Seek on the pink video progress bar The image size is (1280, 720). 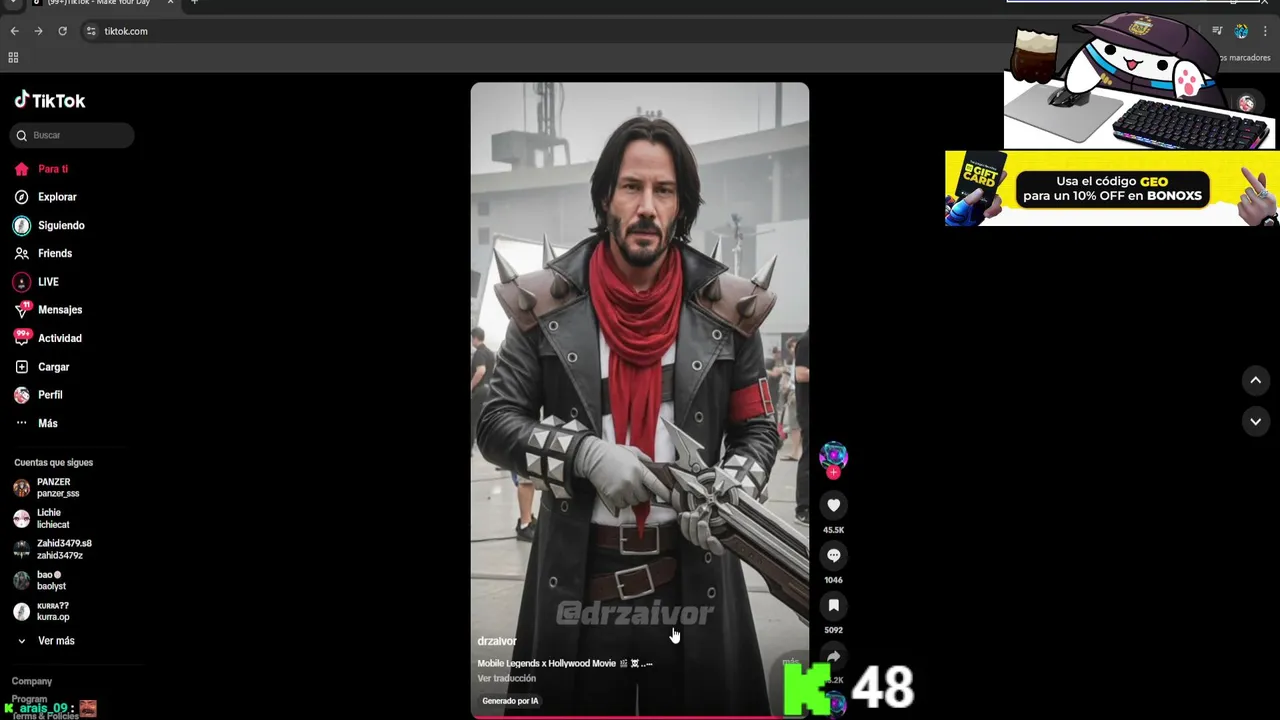(640, 716)
